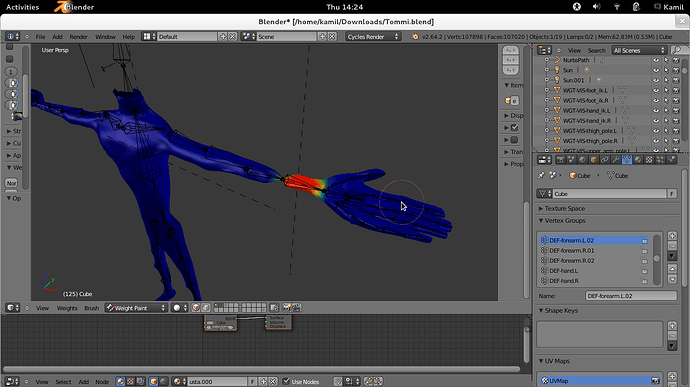690x387 pixels.
Task: Open Cycles Render engine dropdown
Action: [373, 37]
